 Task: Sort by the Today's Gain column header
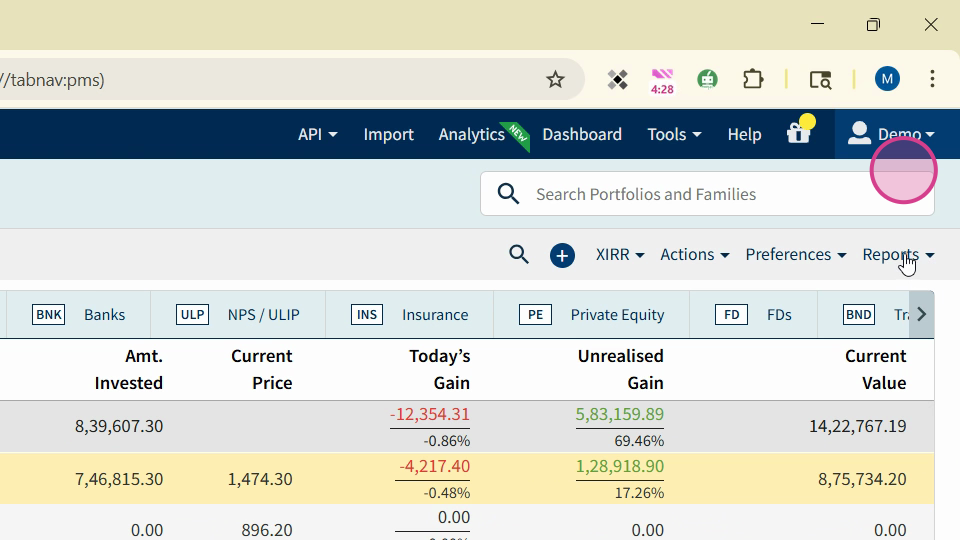click(440, 369)
